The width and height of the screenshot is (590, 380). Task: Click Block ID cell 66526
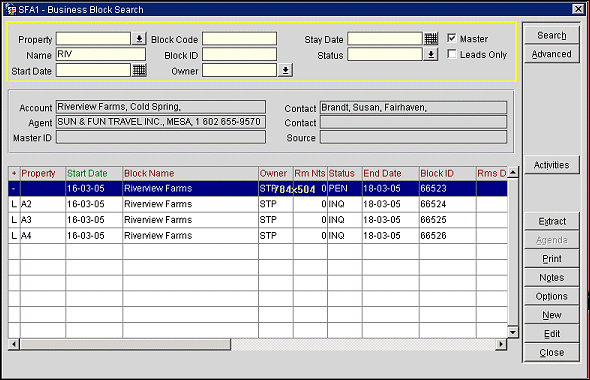448,236
